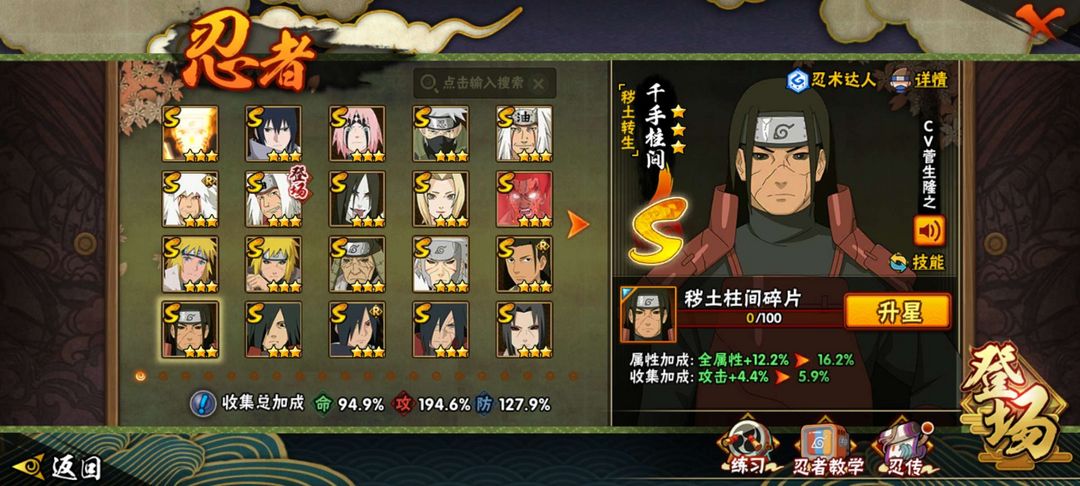Select the masked Kakashi ninja portrait
This screenshot has height=486, width=1080.
coord(441,134)
